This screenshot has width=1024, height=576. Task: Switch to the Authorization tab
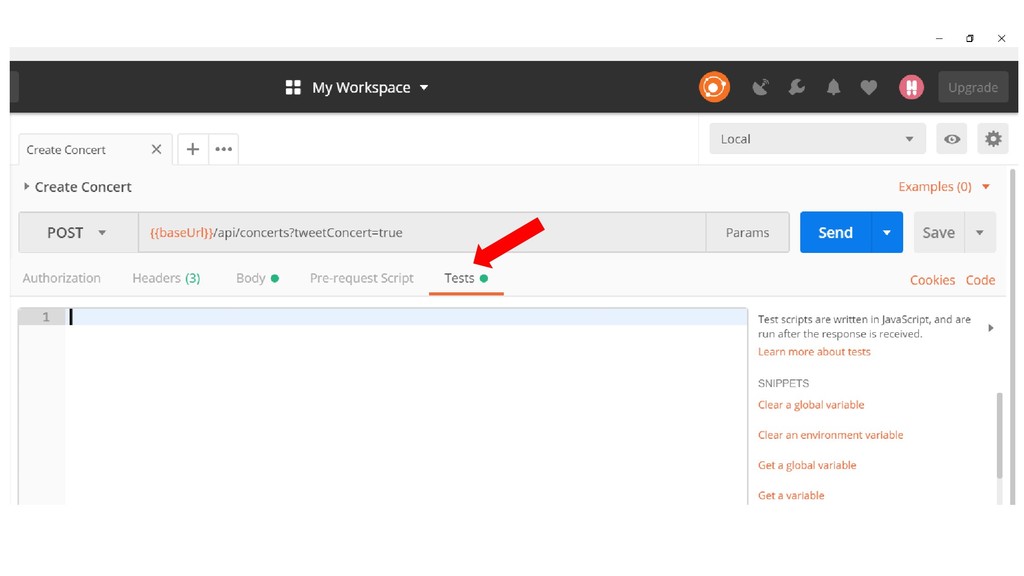(61, 278)
